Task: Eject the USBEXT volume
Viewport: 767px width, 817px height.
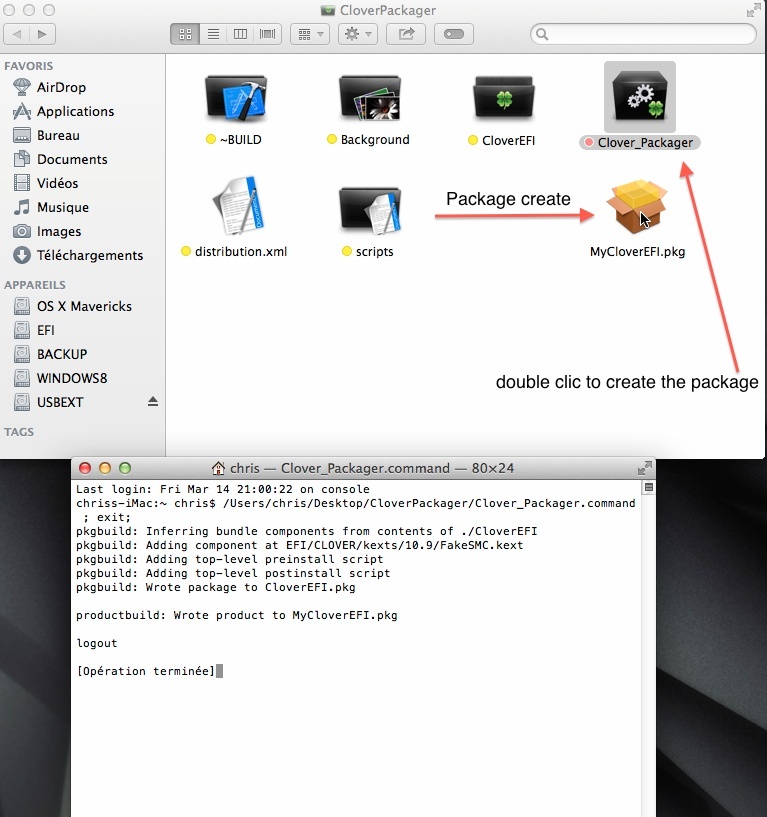Action: coord(153,401)
